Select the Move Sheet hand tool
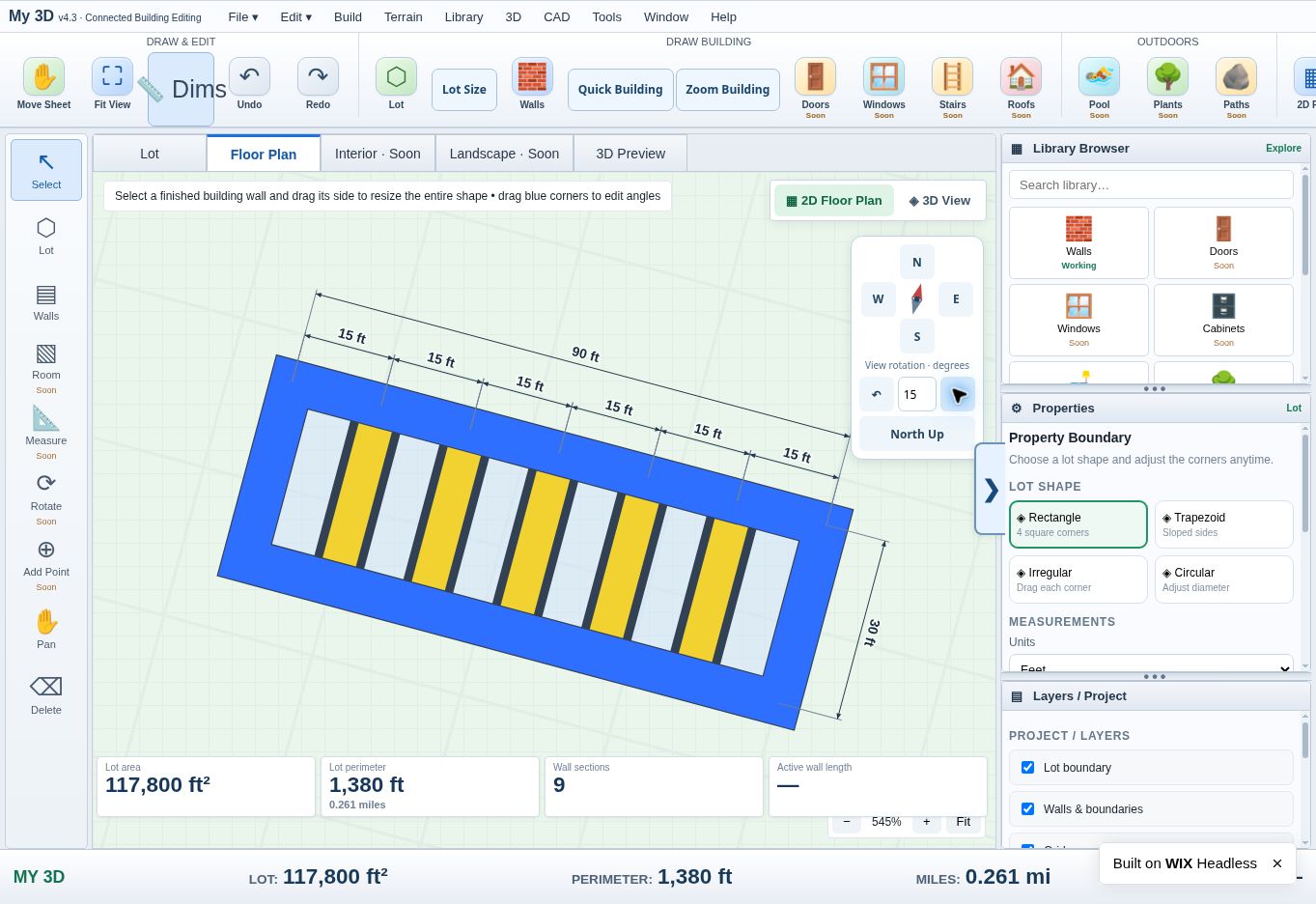The width and height of the screenshot is (1316, 904). (x=43, y=76)
